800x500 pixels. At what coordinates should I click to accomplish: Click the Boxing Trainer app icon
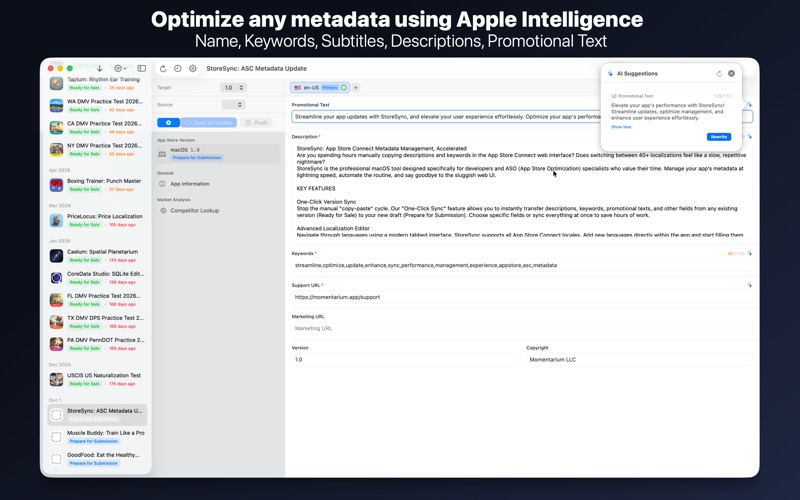56,185
